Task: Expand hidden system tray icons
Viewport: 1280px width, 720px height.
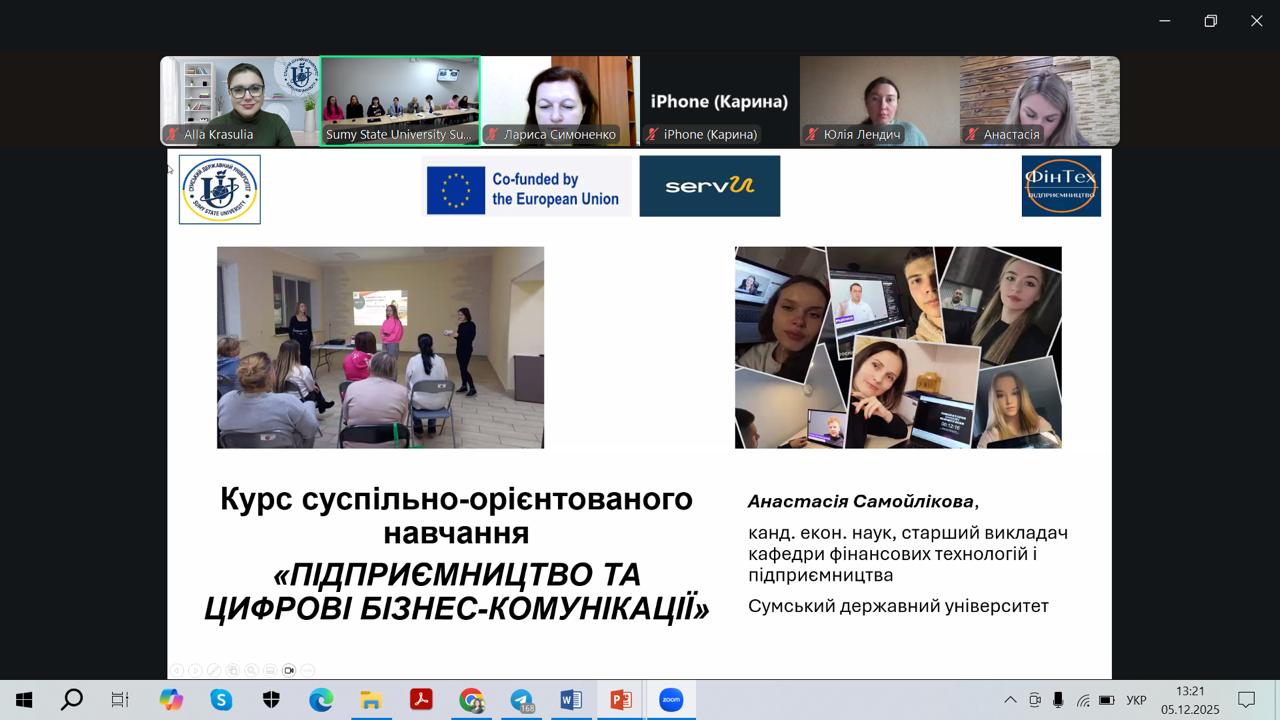Action: click(x=1010, y=700)
